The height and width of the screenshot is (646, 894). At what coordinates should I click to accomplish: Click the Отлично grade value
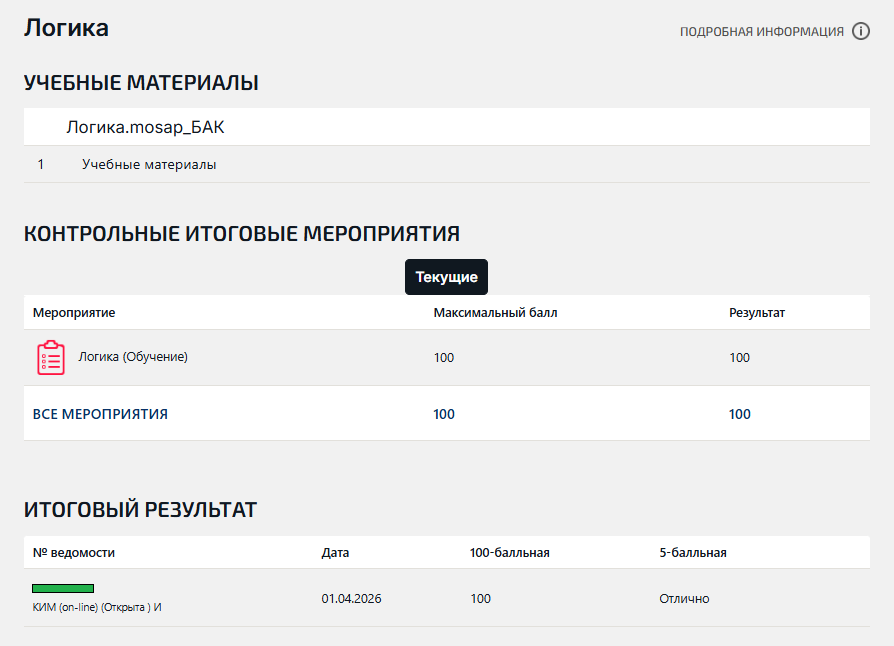684,599
